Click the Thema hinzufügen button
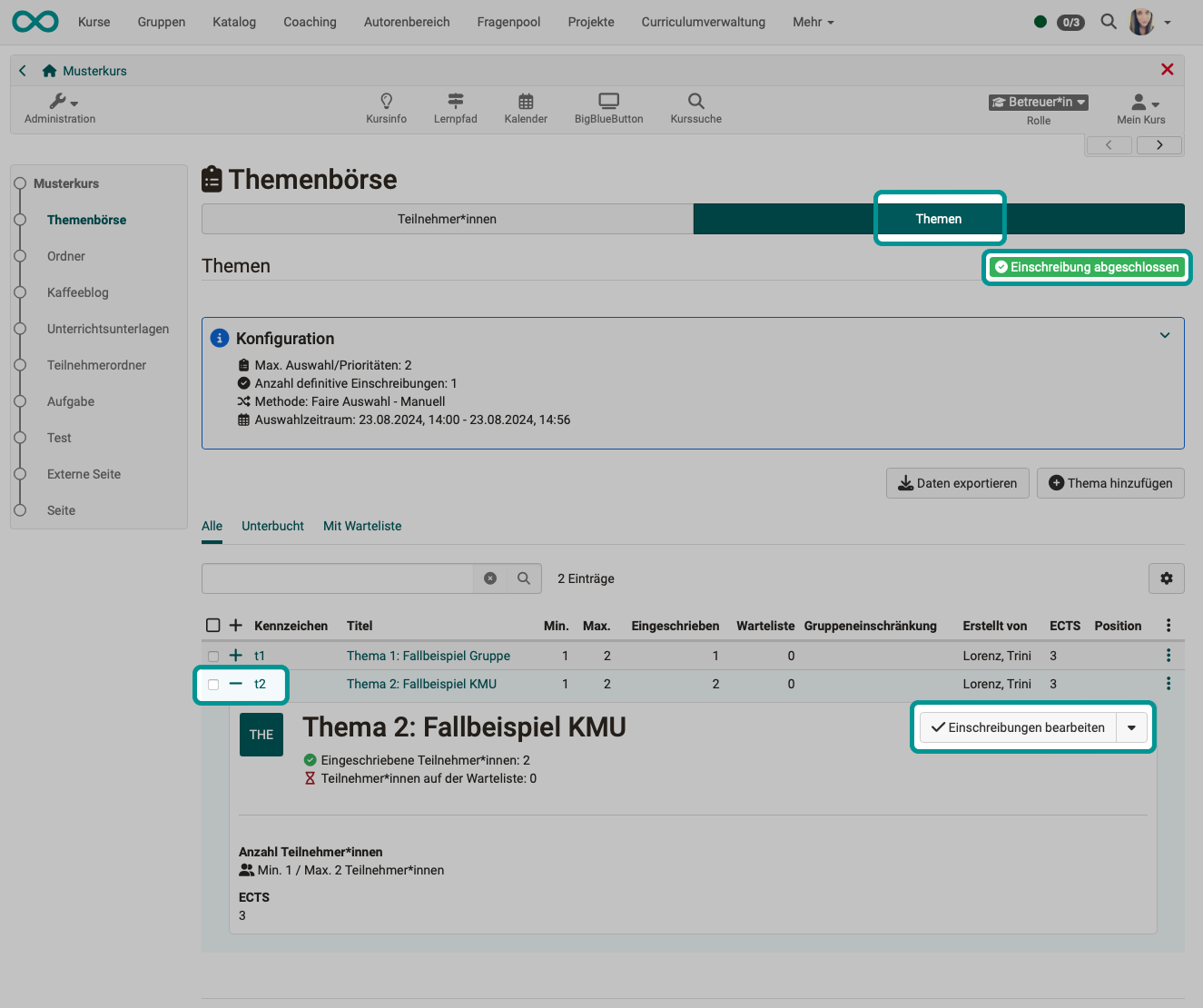 1110,483
